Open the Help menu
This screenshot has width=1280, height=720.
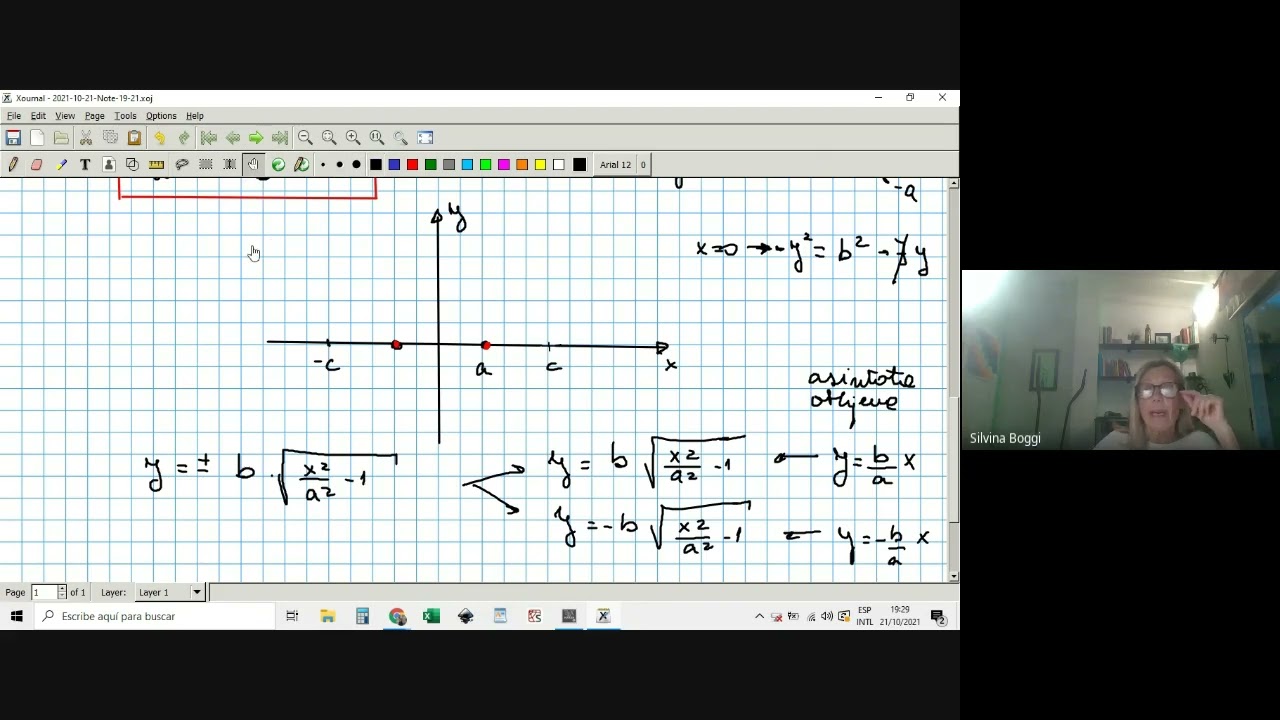(195, 116)
